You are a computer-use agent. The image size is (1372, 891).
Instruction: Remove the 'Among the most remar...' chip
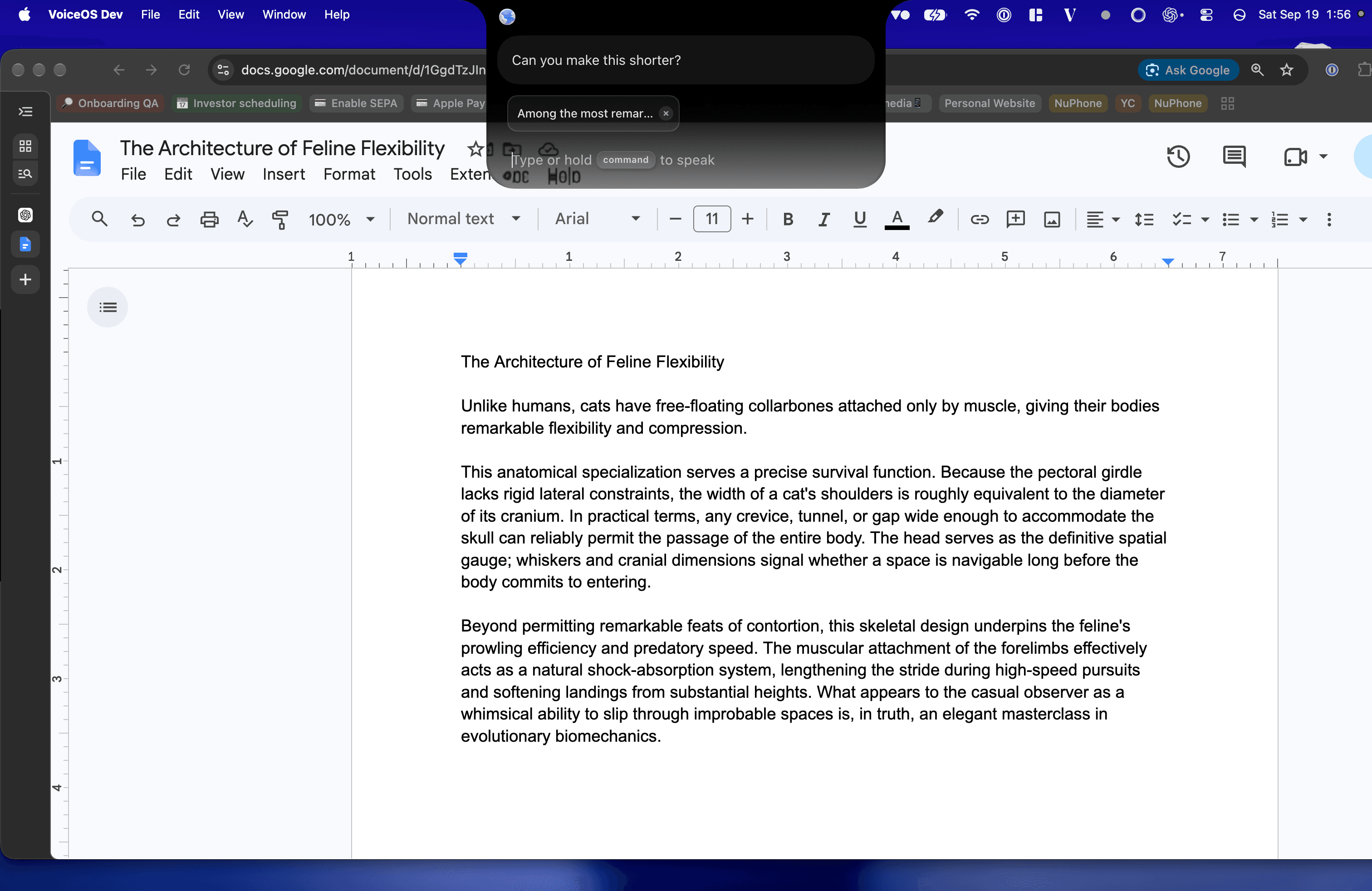(666, 113)
